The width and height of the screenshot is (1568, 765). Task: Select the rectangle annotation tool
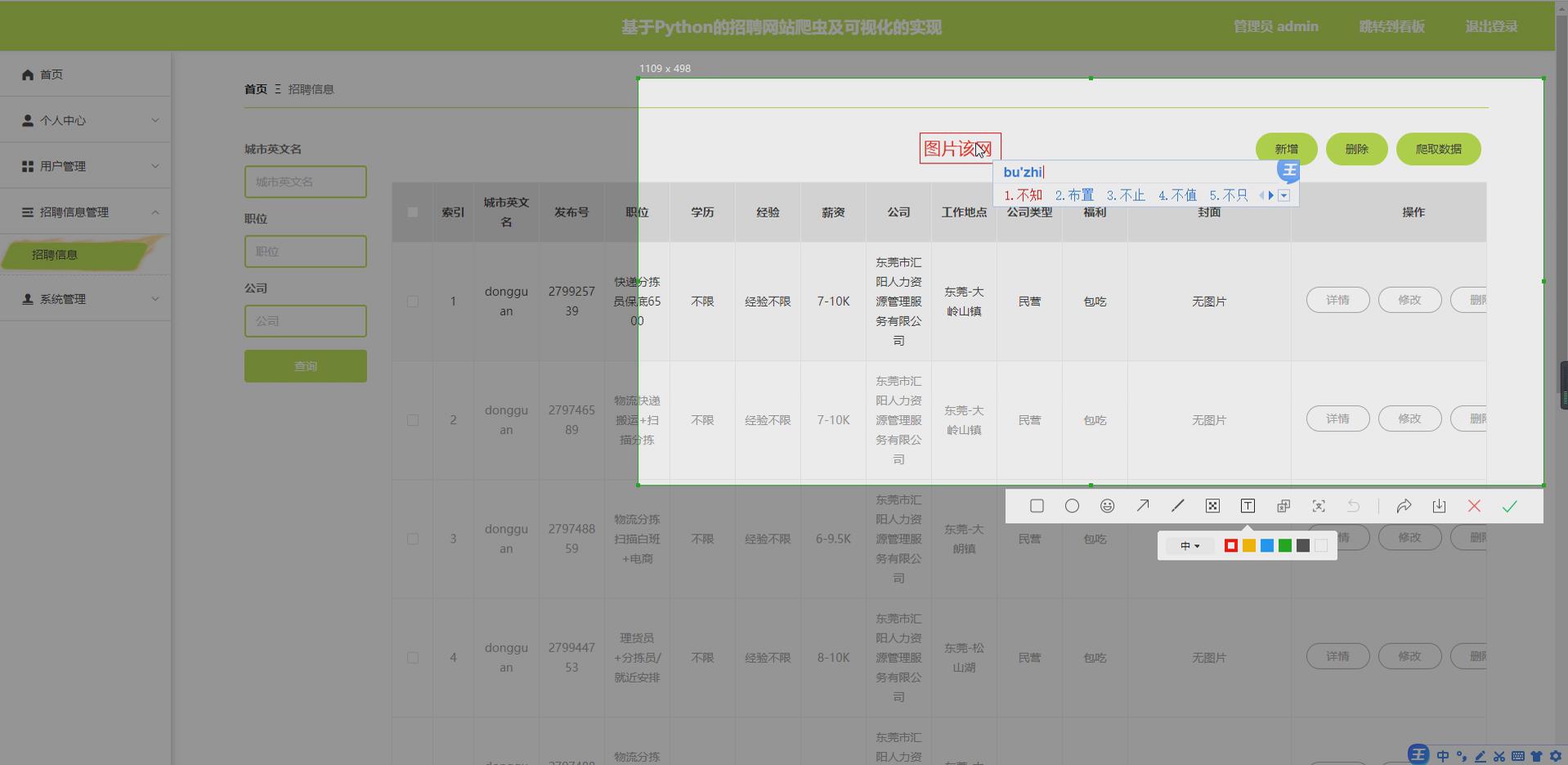coord(1037,506)
